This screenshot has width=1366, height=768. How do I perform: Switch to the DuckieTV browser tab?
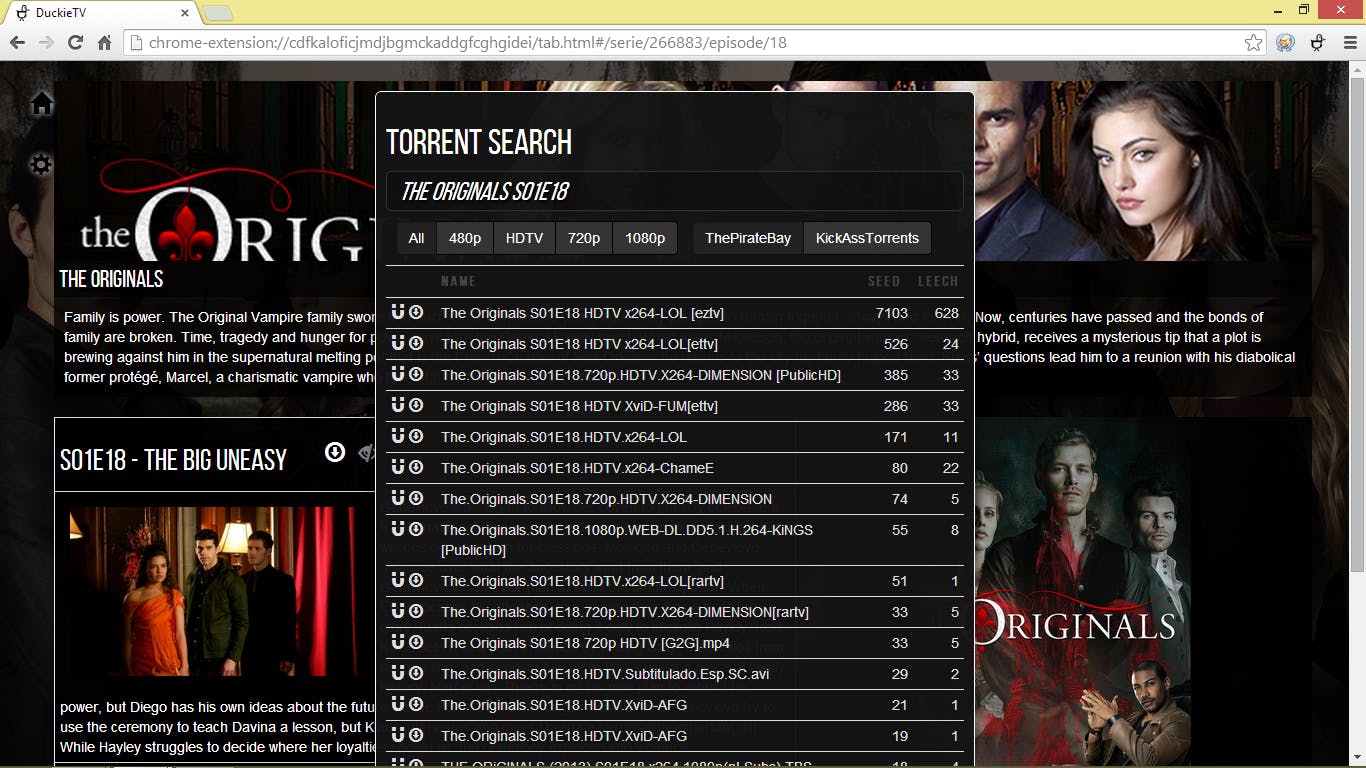pyautogui.click(x=100, y=13)
